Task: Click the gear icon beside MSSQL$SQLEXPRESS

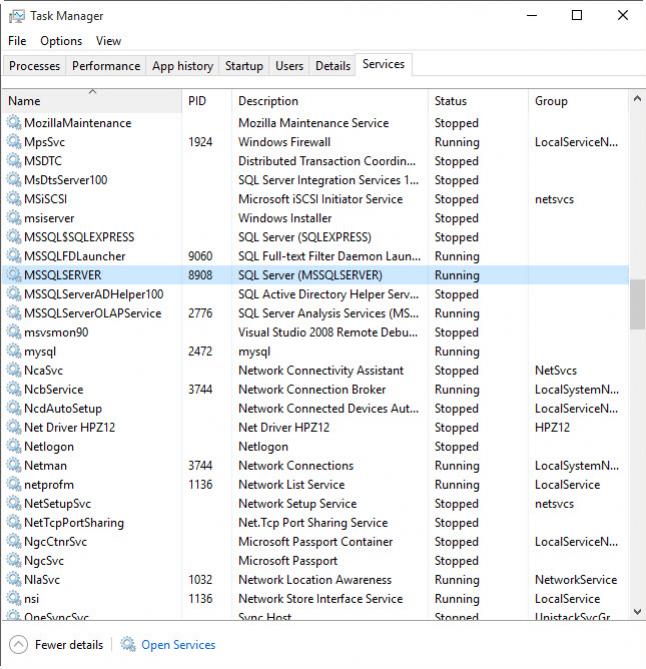Action: [x=14, y=237]
